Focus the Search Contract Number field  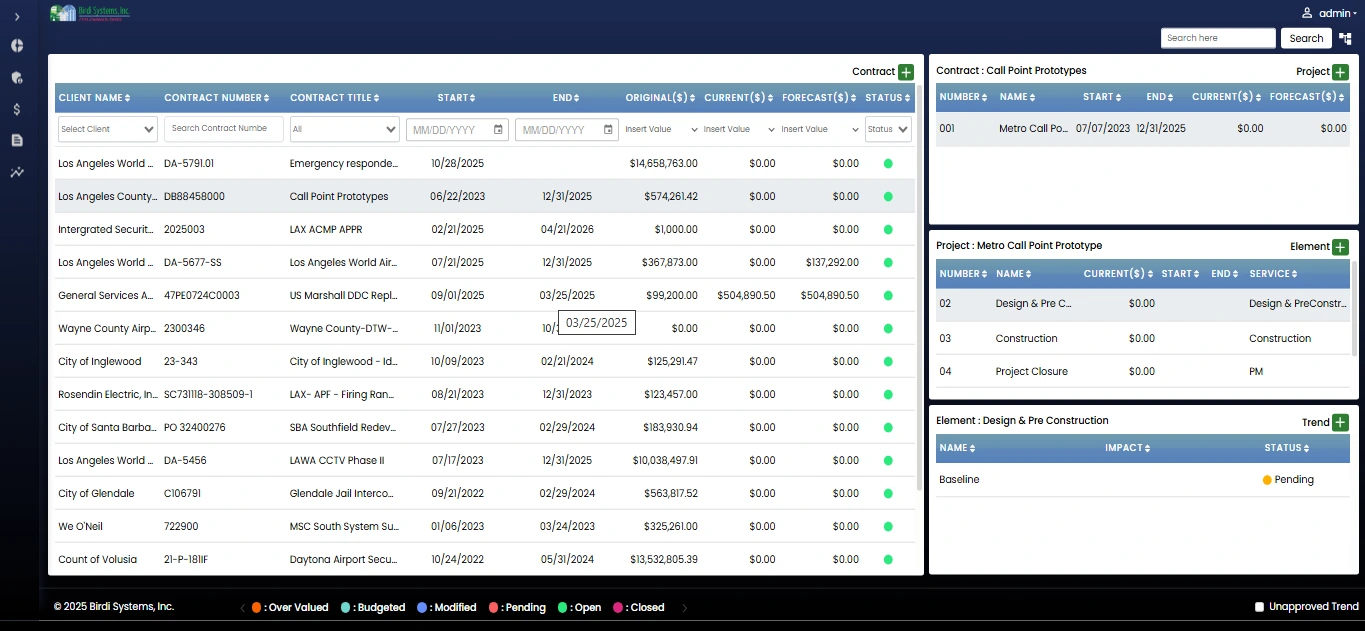point(224,129)
